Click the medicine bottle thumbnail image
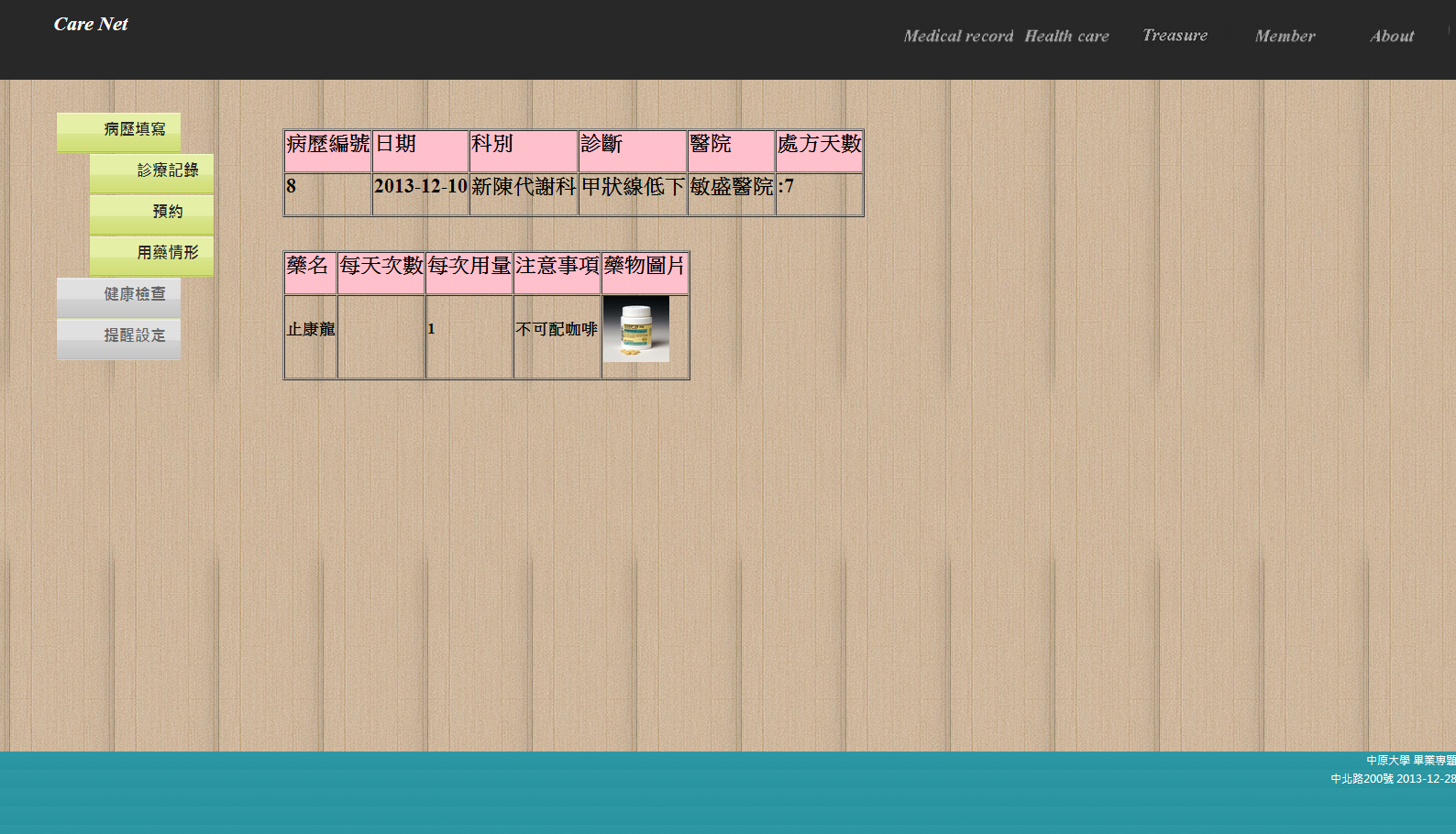This screenshot has height=834, width=1456. (636, 329)
